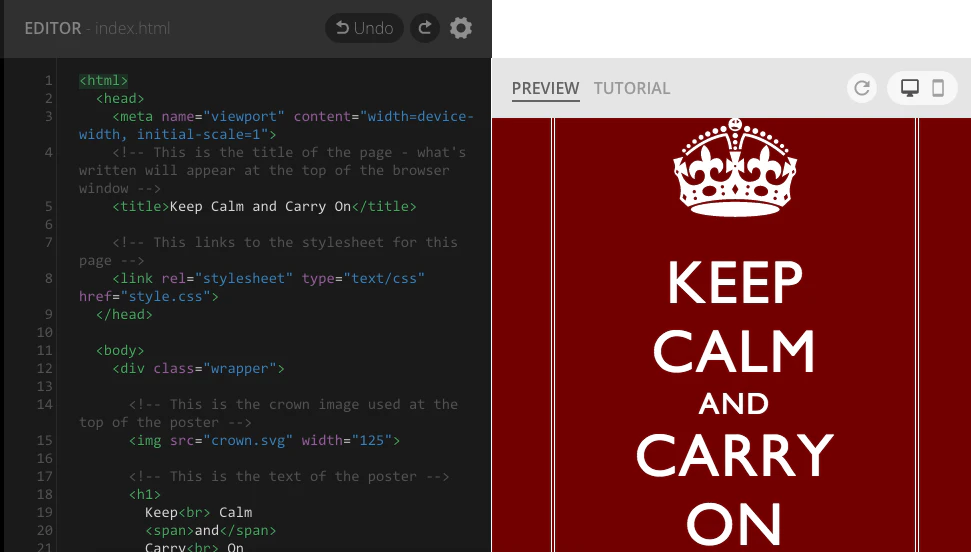Click href="style.css" attribute text
The height and width of the screenshot is (552, 971).
[x=145, y=297]
